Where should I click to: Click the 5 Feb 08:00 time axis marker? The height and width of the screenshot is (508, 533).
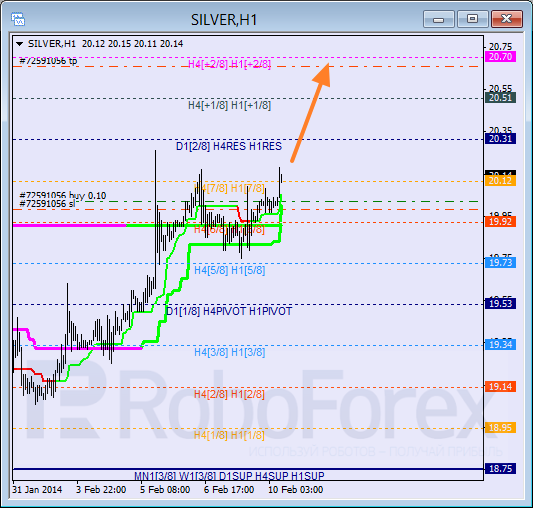click(x=165, y=490)
